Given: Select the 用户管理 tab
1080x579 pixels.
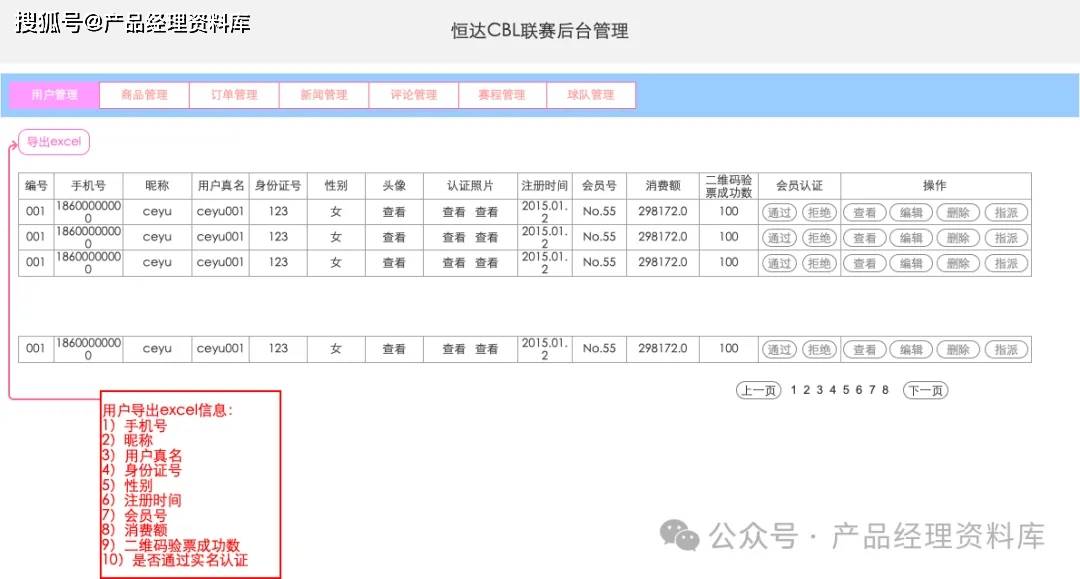Looking at the screenshot, I should (x=54, y=94).
